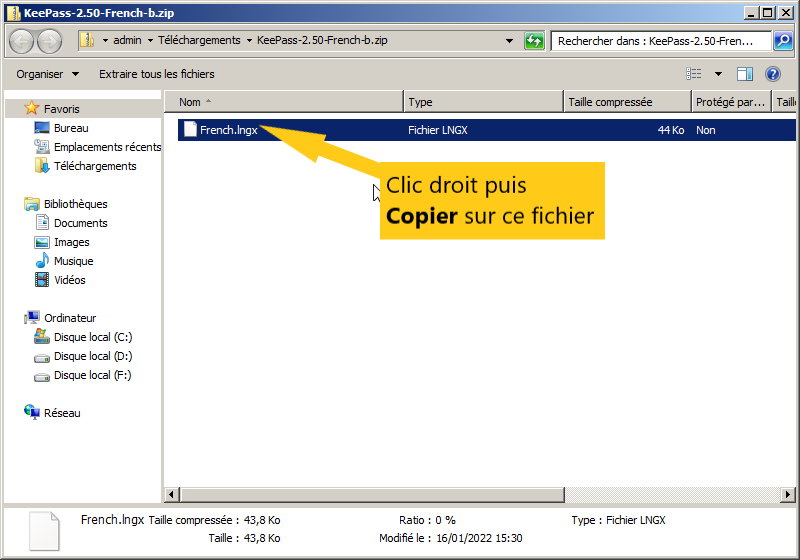Go forward with the Forward arrow button
800x560 pixels.
pyautogui.click(x=49, y=41)
